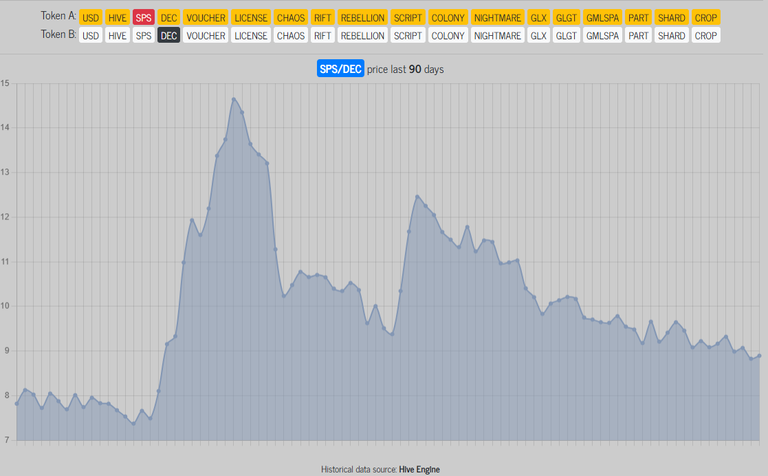Pick VOUCHER as Token A
The image size is (768, 476).
(206, 18)
